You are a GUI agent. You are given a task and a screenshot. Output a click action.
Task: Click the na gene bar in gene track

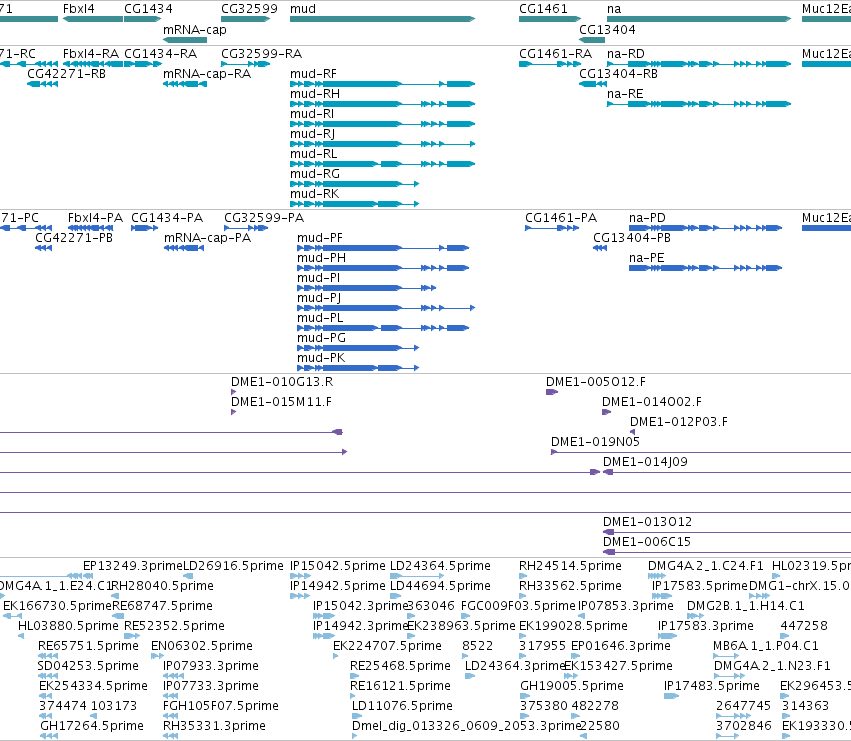(699, 19)
